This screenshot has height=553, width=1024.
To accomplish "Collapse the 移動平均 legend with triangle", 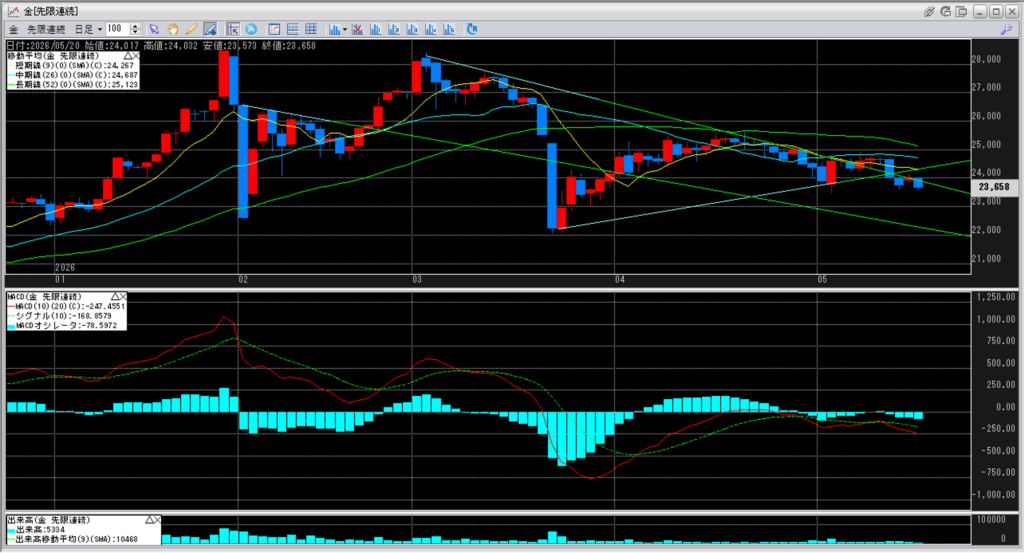I will (128, 57).
